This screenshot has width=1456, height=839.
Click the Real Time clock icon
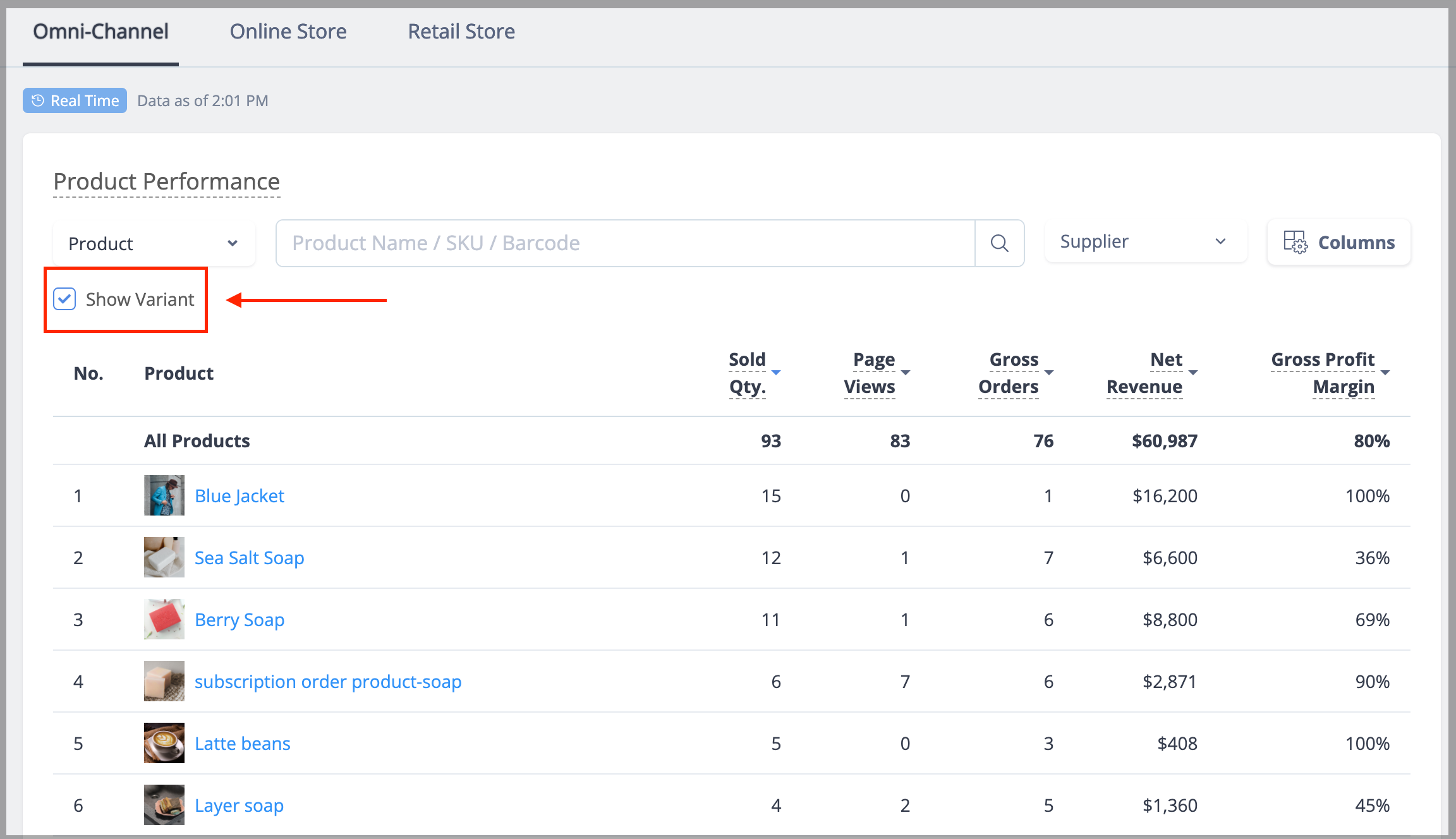pyautogui.click(x=38, y=100)
